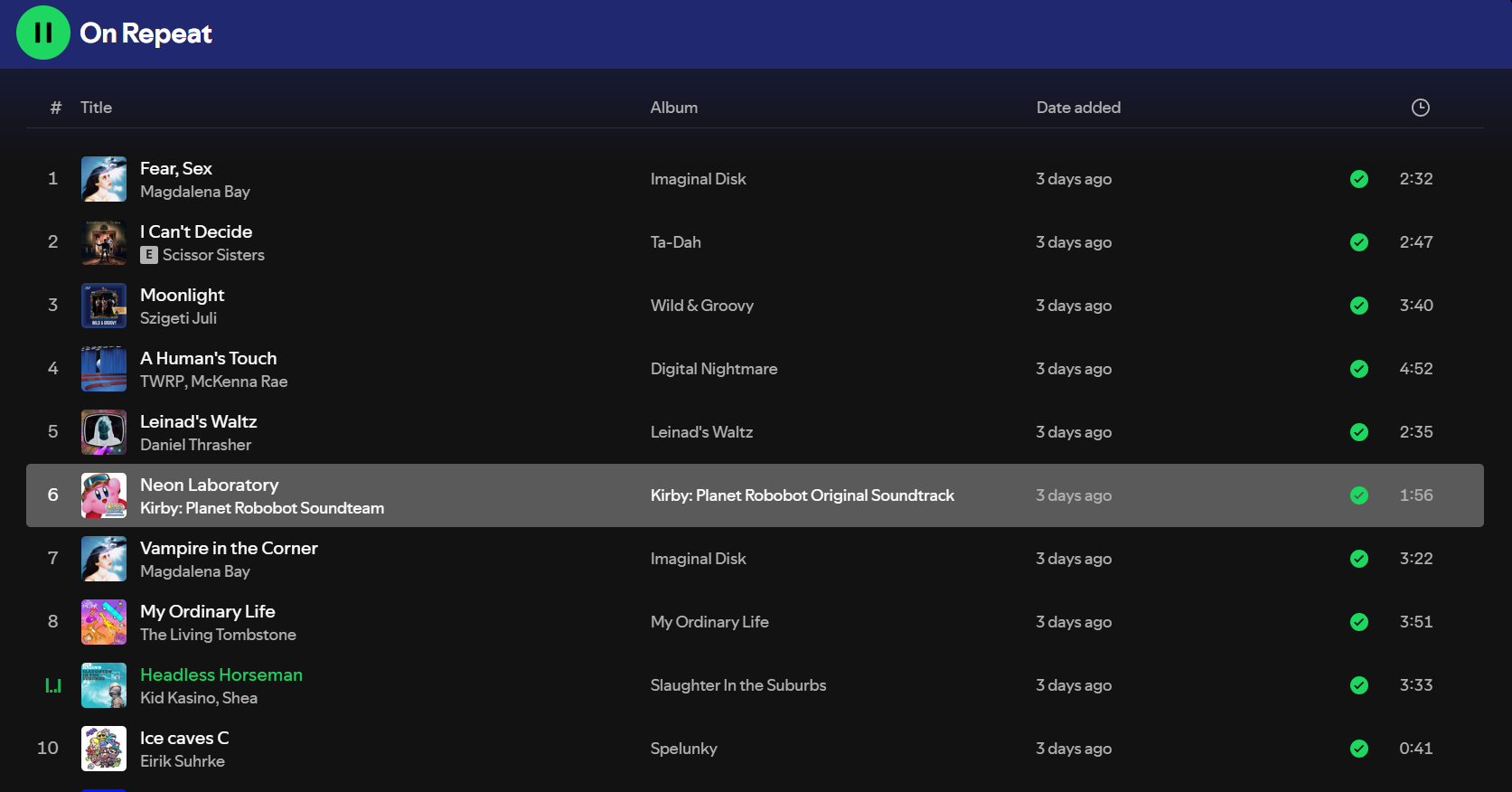The height and width of the screenshot is (792, 1512).
Task: Pause playback with the green pause button
Action: 43,33
